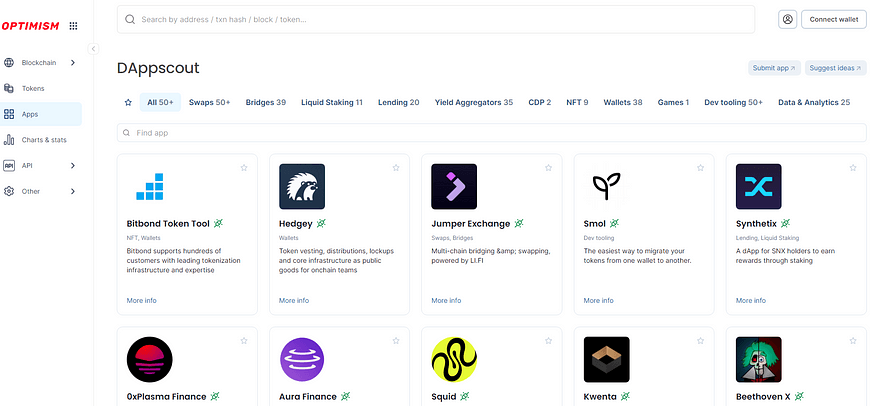Expand the Other menu chevron

[73, 191]
